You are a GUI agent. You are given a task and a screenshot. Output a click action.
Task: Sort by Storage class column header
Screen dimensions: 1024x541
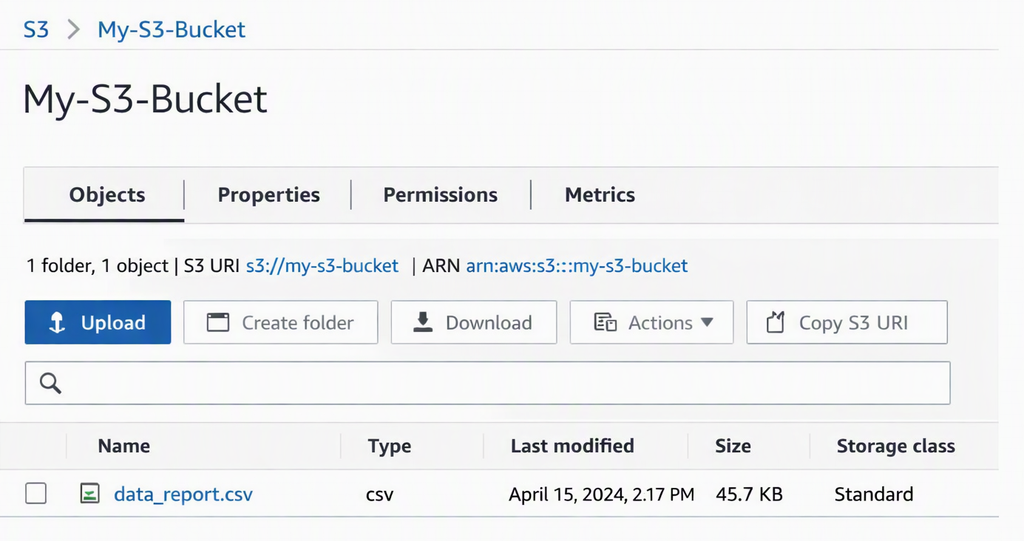895,446
